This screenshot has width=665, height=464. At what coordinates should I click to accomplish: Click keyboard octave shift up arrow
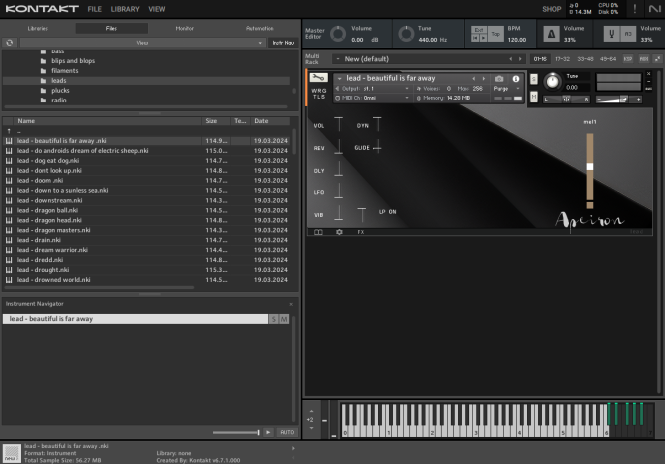point(311,411)
